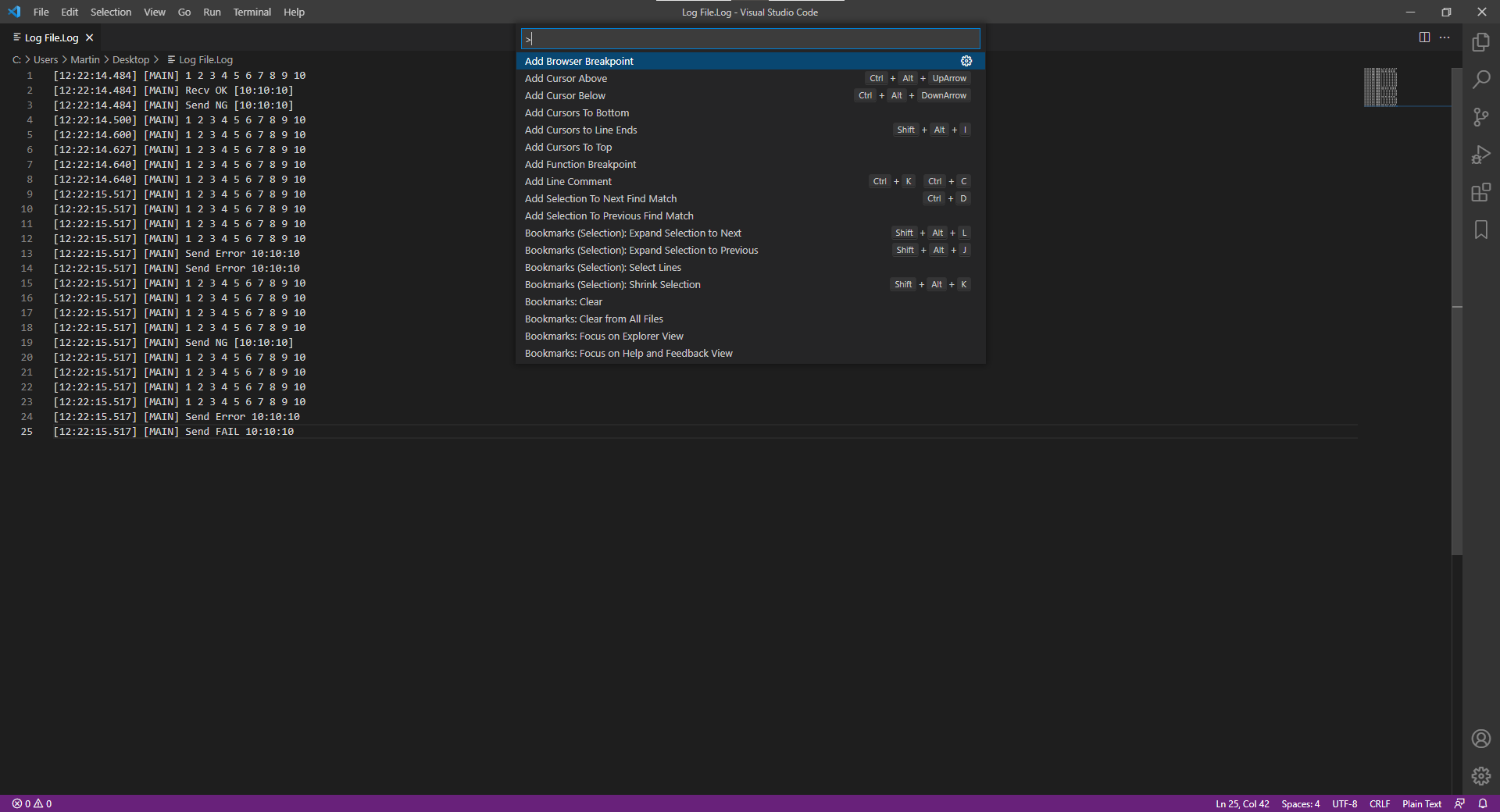Run Add Function Breakpoint command
The width and height of the screenshot is (1500, 812).
750,164
